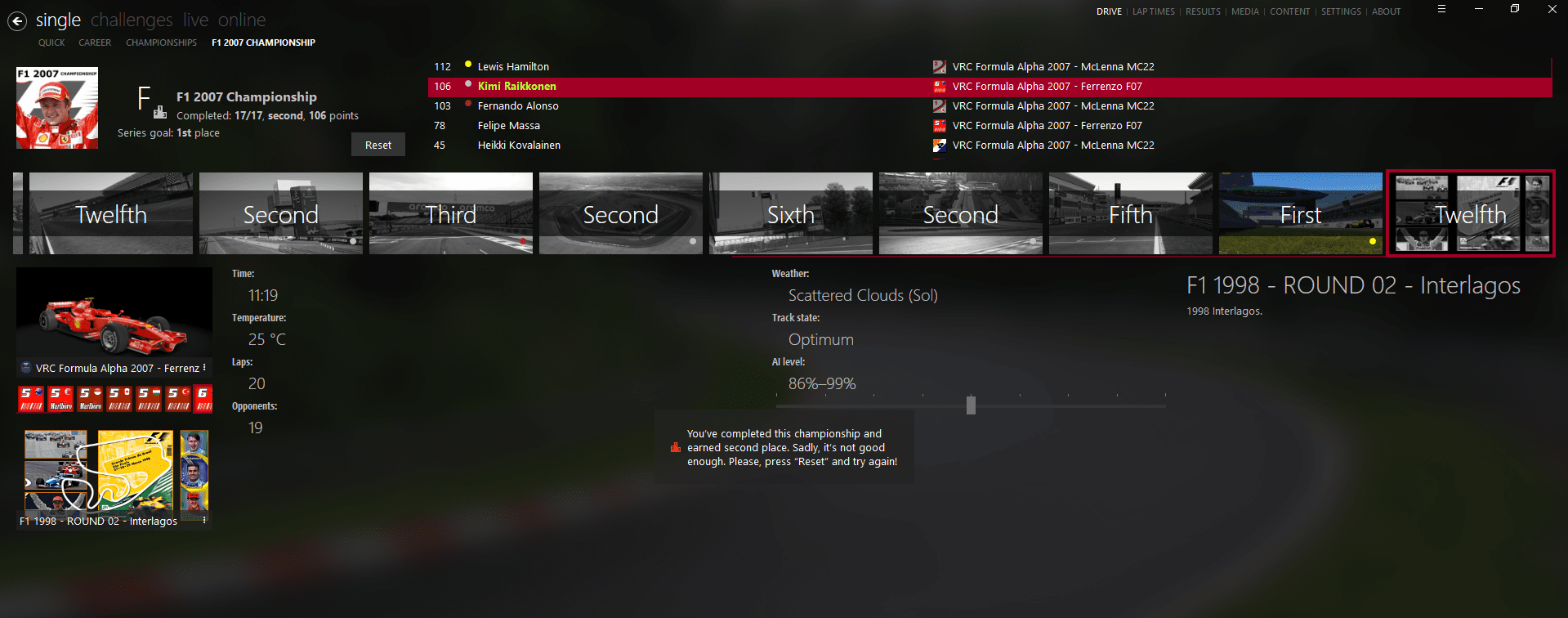The image size is (1568, 618).
Task: Select the round tile labeled Fifth
Action: 1131,213
